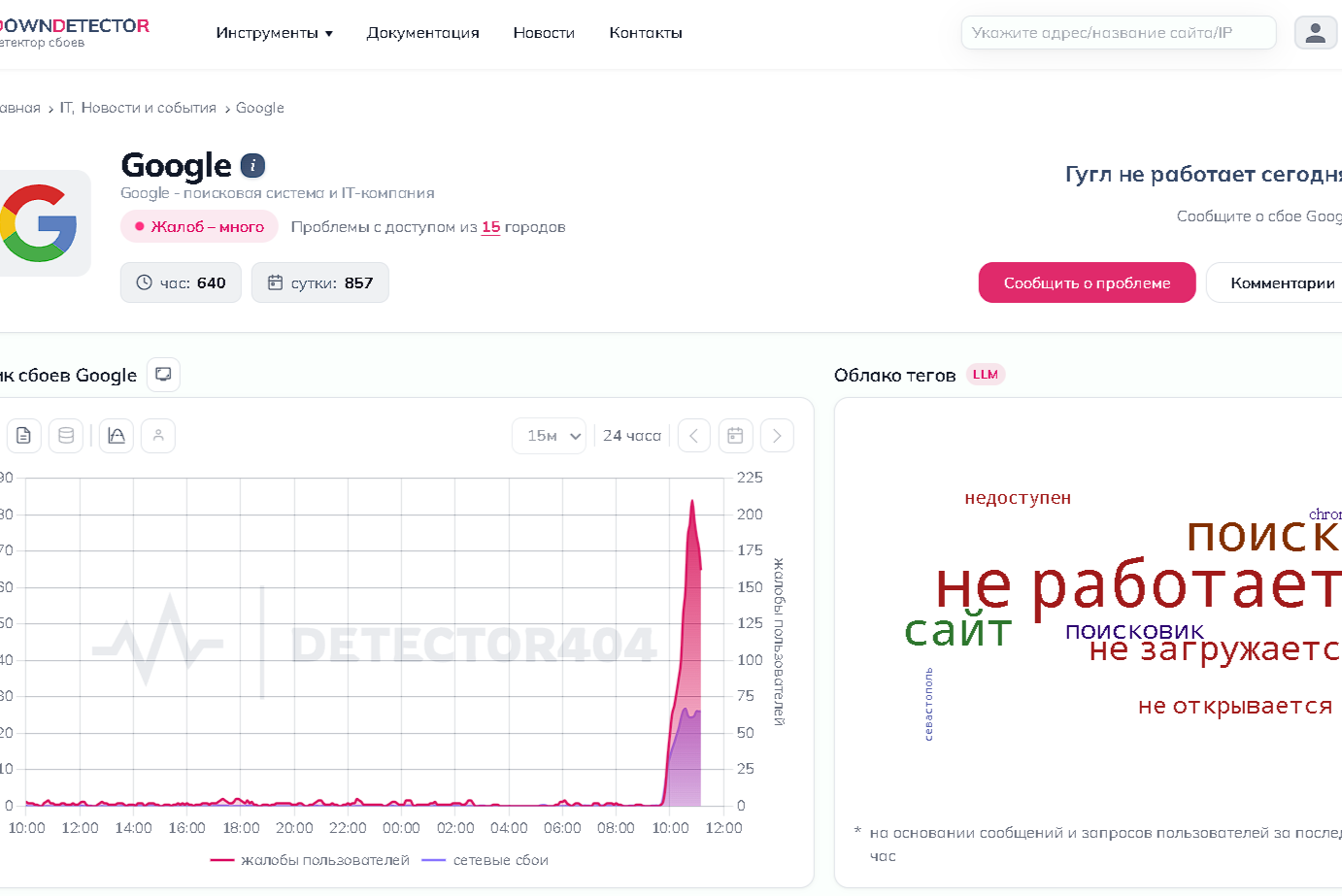Click the database icon above chart

pyautogui.click(x=66, y=436)
